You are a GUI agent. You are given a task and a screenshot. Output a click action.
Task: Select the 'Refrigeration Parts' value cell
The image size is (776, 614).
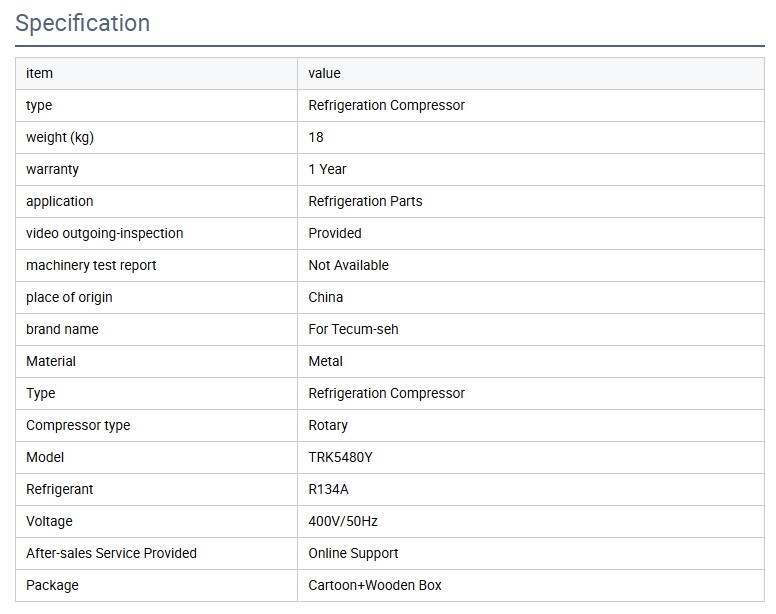pyautogui.click(x=365, y=201)
